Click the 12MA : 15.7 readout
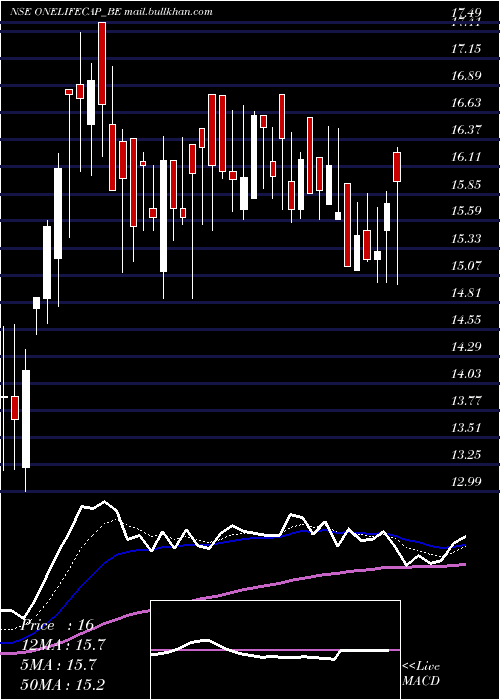Screen dimensions: 500x700 click(x=63, y=645)
